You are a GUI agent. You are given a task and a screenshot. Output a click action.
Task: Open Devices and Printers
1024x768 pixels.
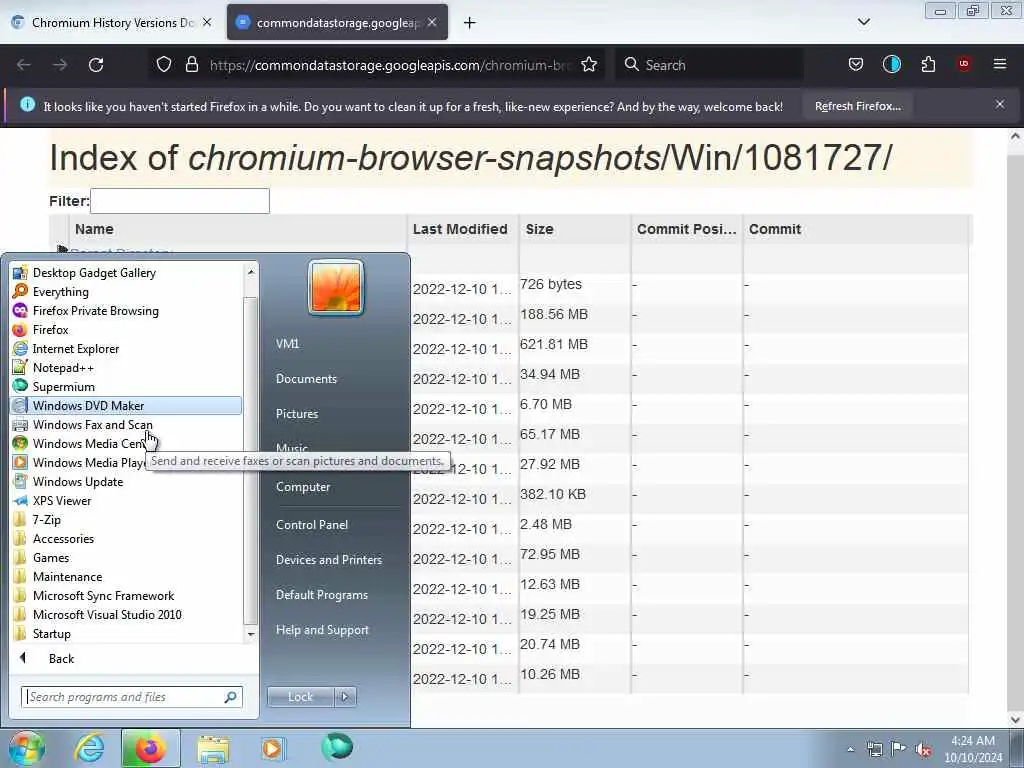tap(328, 560)
